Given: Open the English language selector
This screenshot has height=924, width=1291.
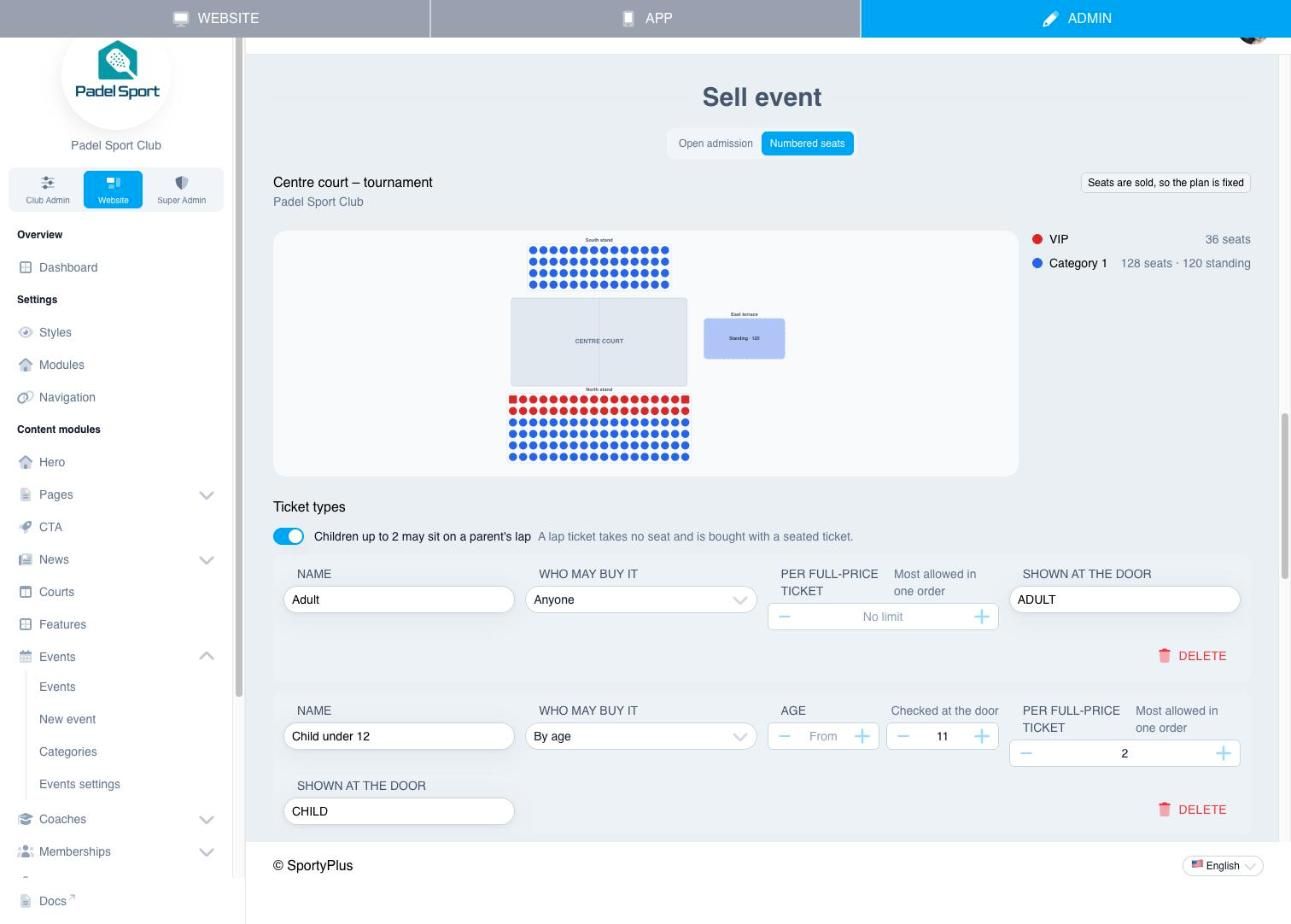Looking at the screenshot, I should [1223, 866].
